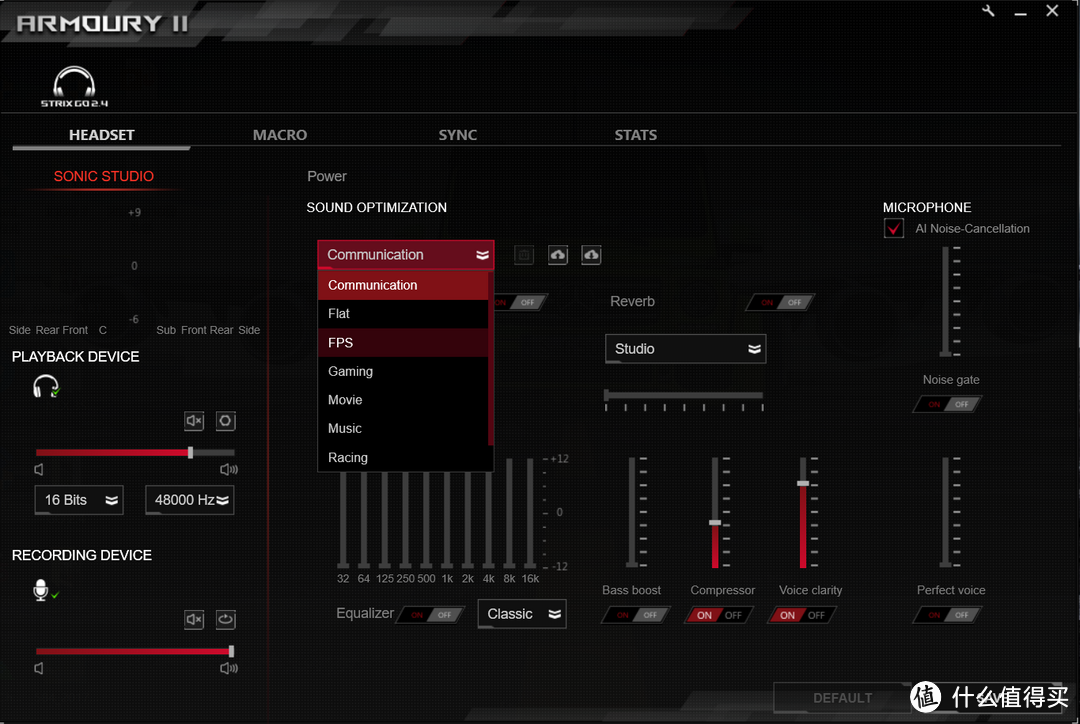
Task: Turn off the Compressor switch
Action: tap(719, 615)
